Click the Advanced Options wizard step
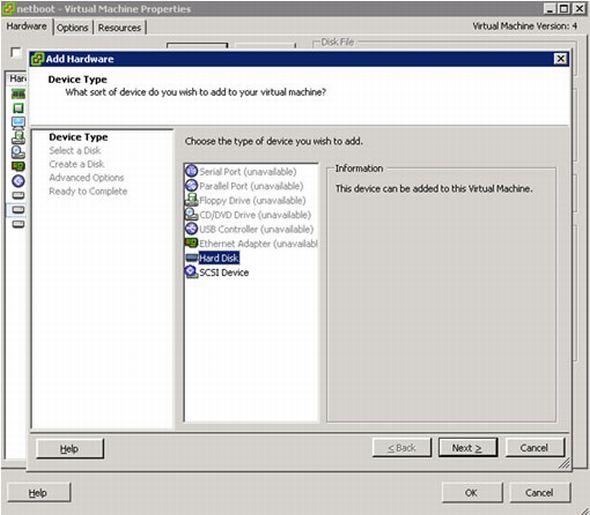 point(87,178)
